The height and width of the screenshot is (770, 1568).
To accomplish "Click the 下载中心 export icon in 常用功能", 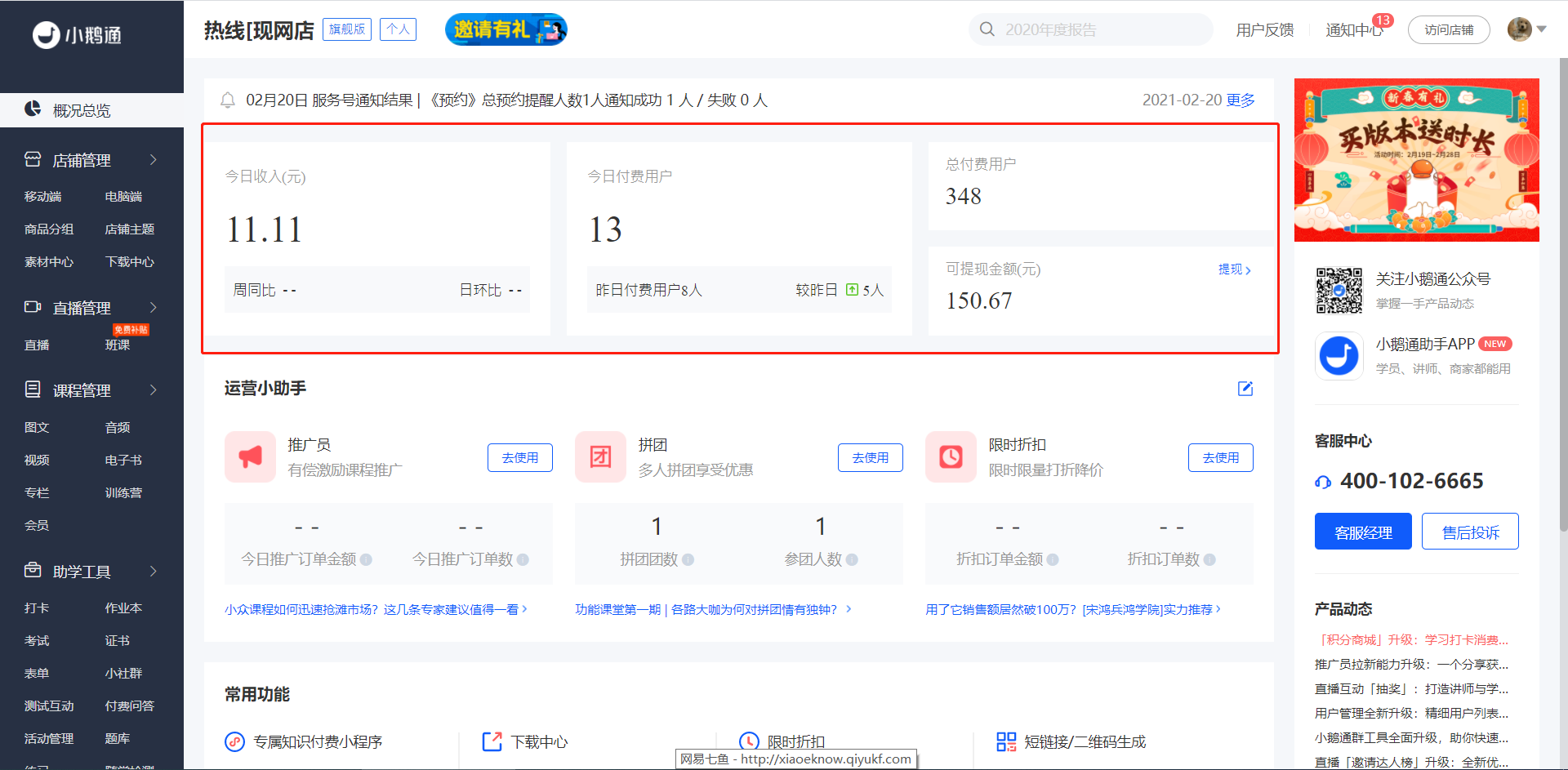I will pyautogui.click(x=492, y=741).
